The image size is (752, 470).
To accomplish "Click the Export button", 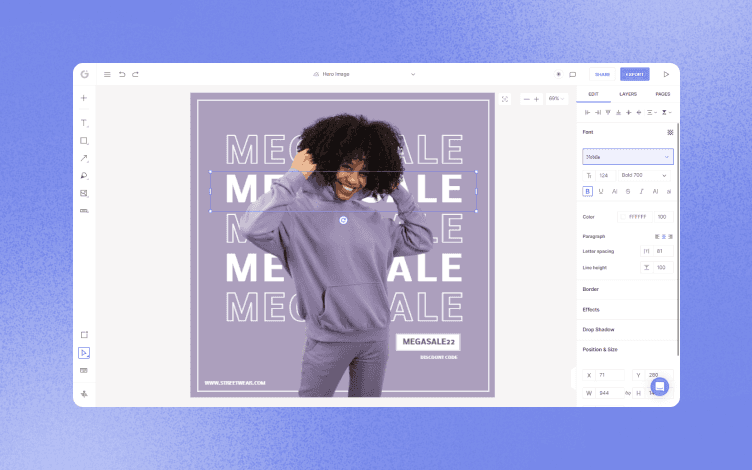I will [634, 74].
